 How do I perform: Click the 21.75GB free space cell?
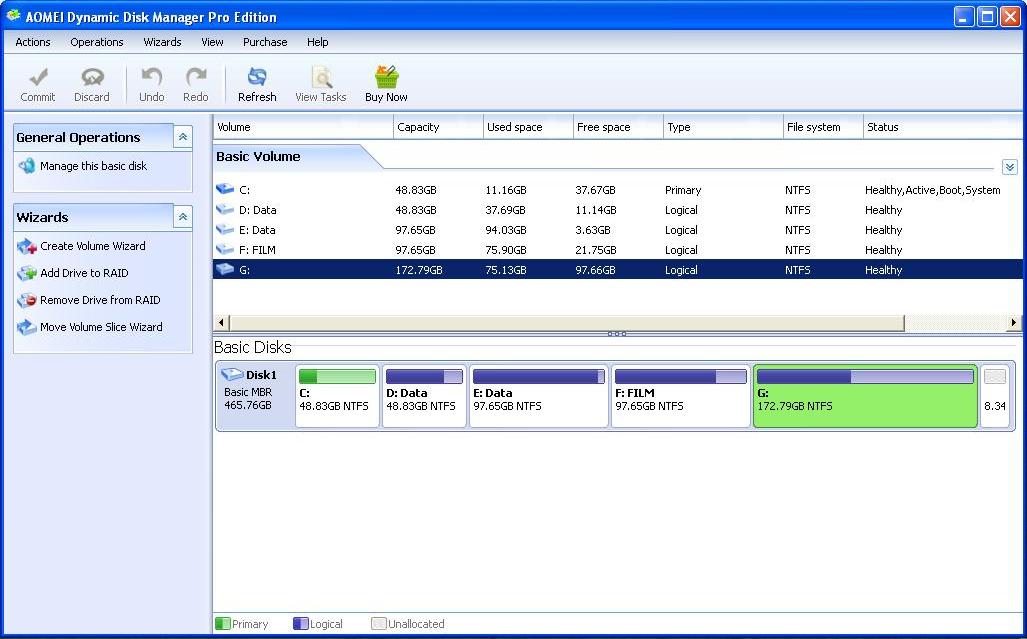point(595,249)
